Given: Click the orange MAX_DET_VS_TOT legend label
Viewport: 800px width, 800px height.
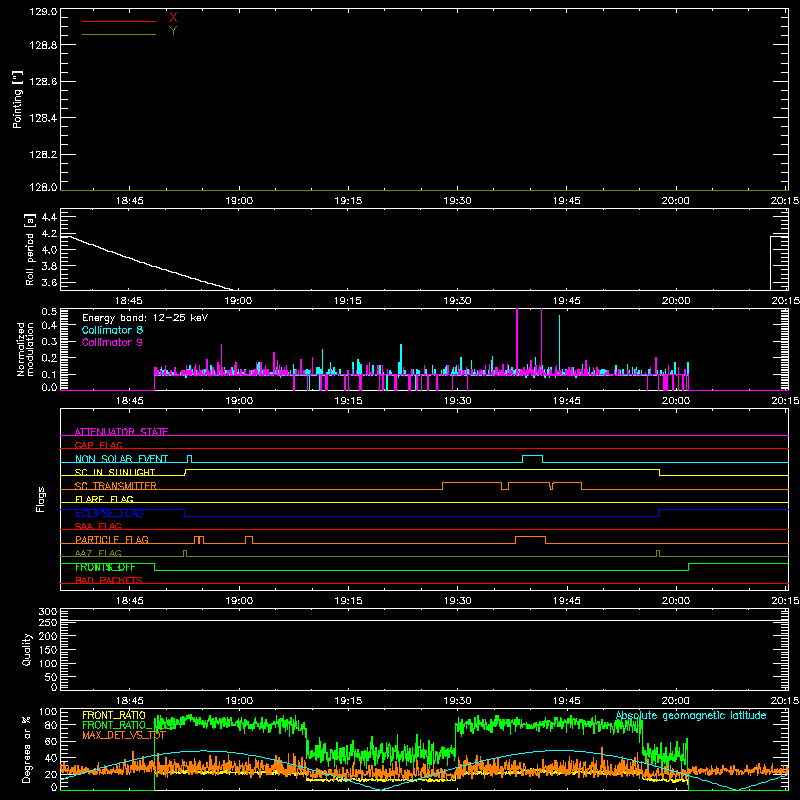Looking at the screenshot, I should click(x=124, y=735).
